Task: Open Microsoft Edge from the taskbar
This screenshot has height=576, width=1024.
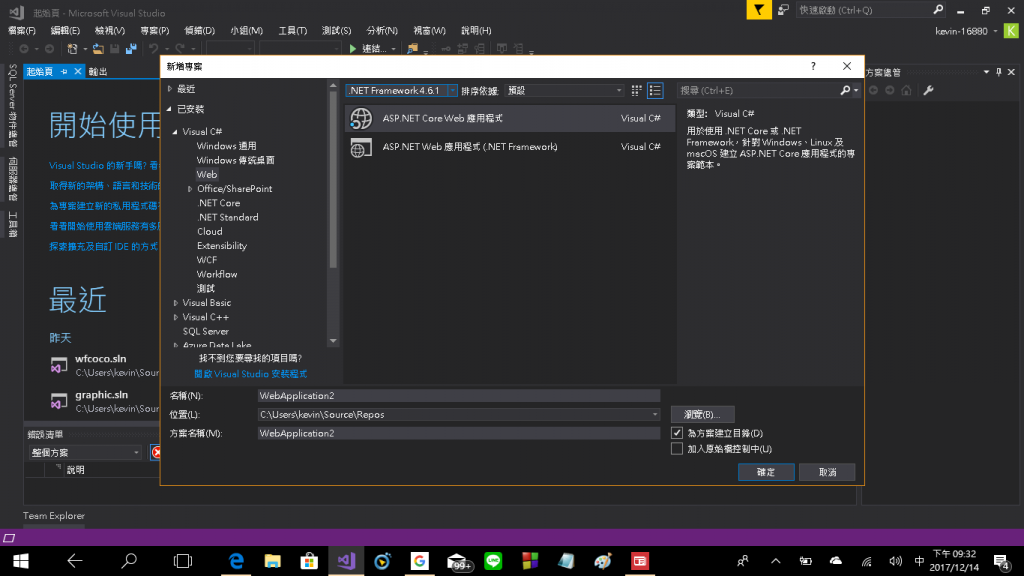Action: point(236,561)
